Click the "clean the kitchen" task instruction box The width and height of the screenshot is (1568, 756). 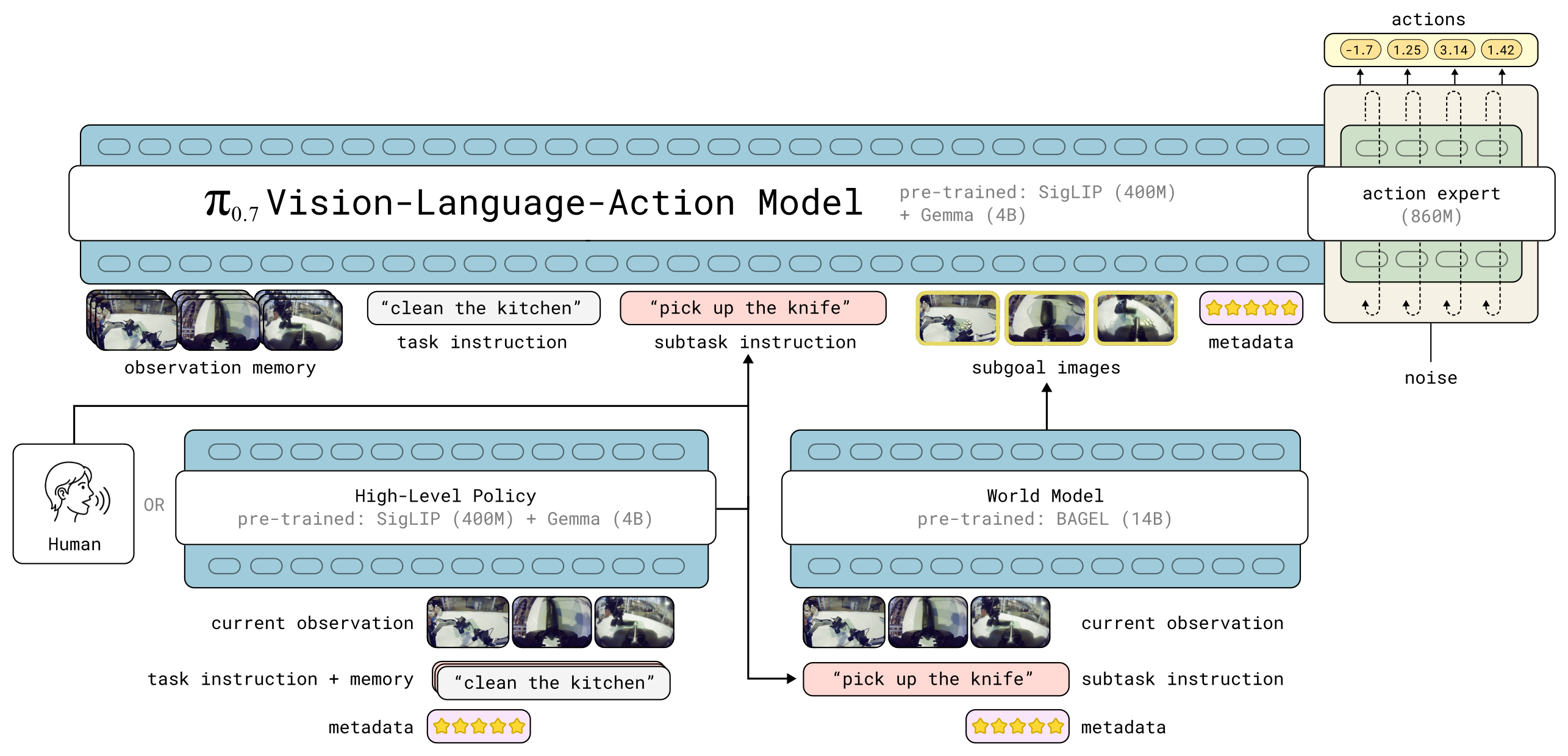(x=484, y=308)
